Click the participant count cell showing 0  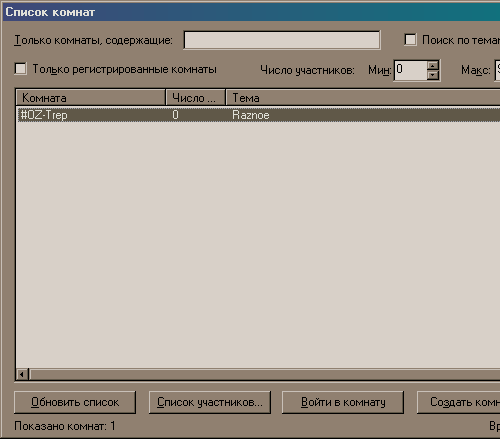point(175,115)
